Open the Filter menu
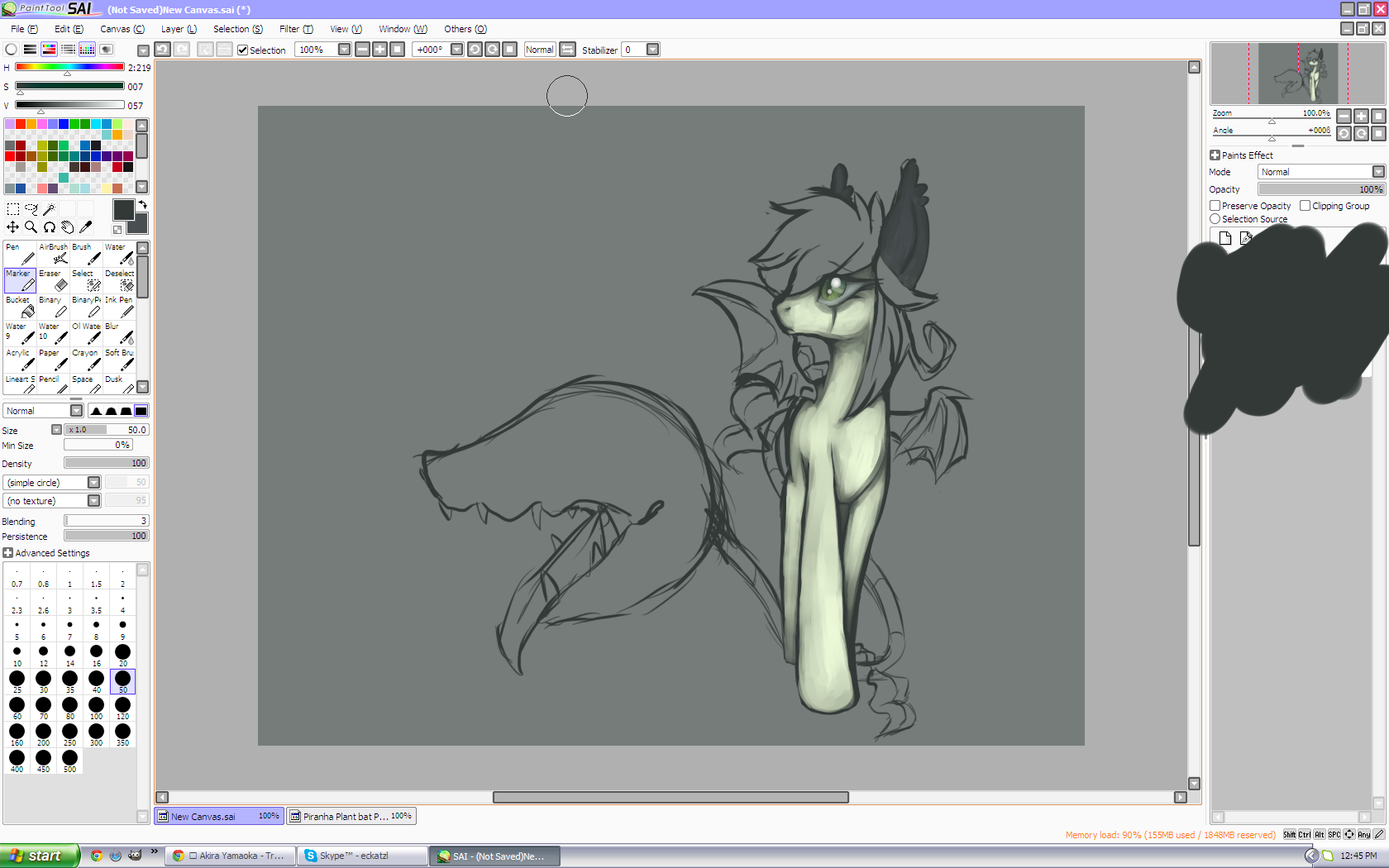The image size is (1389, 868). [295, 29]
